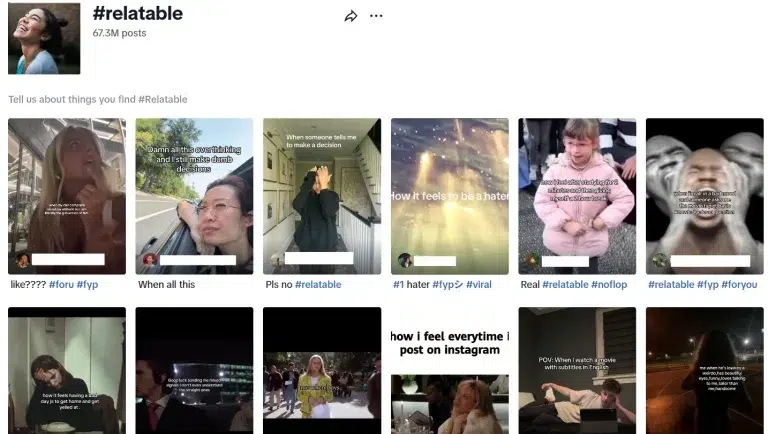Click #relatable link under 'Pls no' caption

point(318,285)
